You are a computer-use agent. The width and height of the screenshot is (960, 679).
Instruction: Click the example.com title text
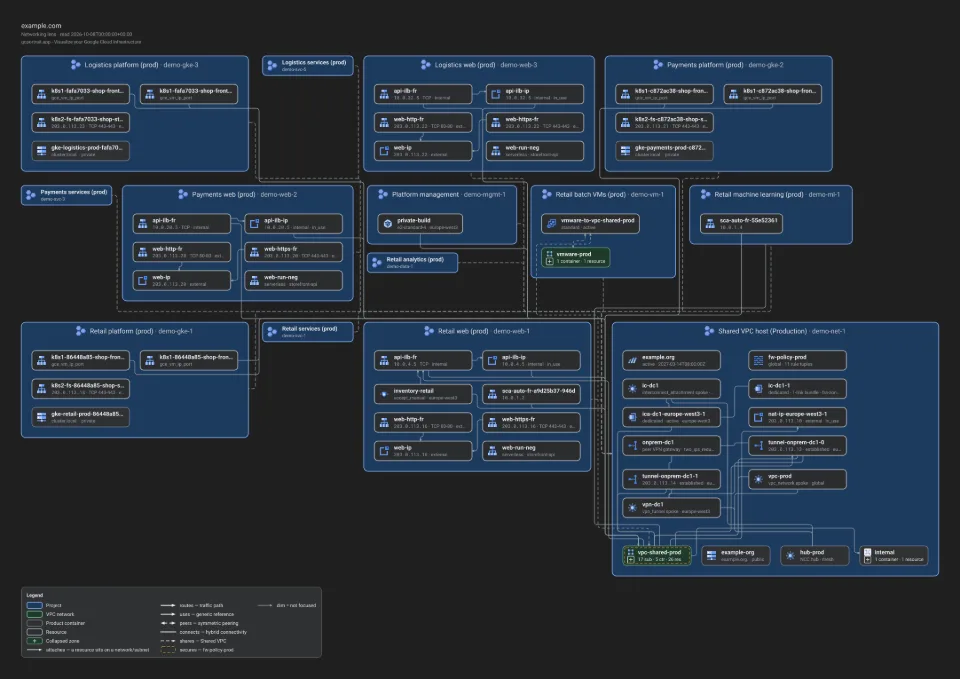point(41,26)
